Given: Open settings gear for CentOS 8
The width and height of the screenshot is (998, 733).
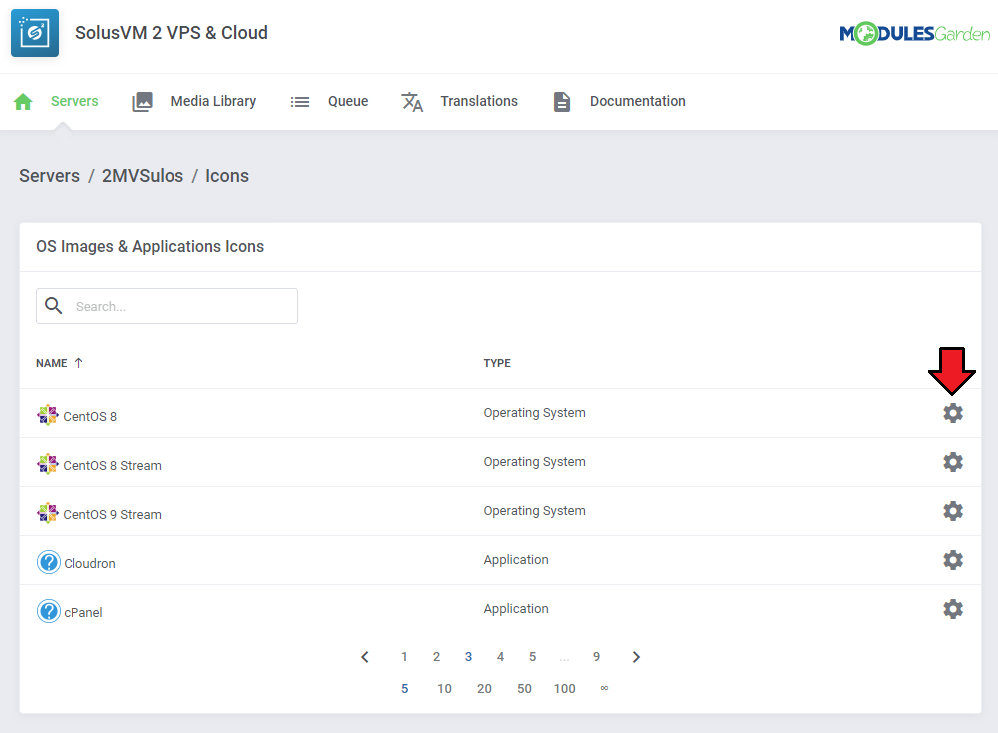Looking at the screenshot, I should click(x=953, y=413).
